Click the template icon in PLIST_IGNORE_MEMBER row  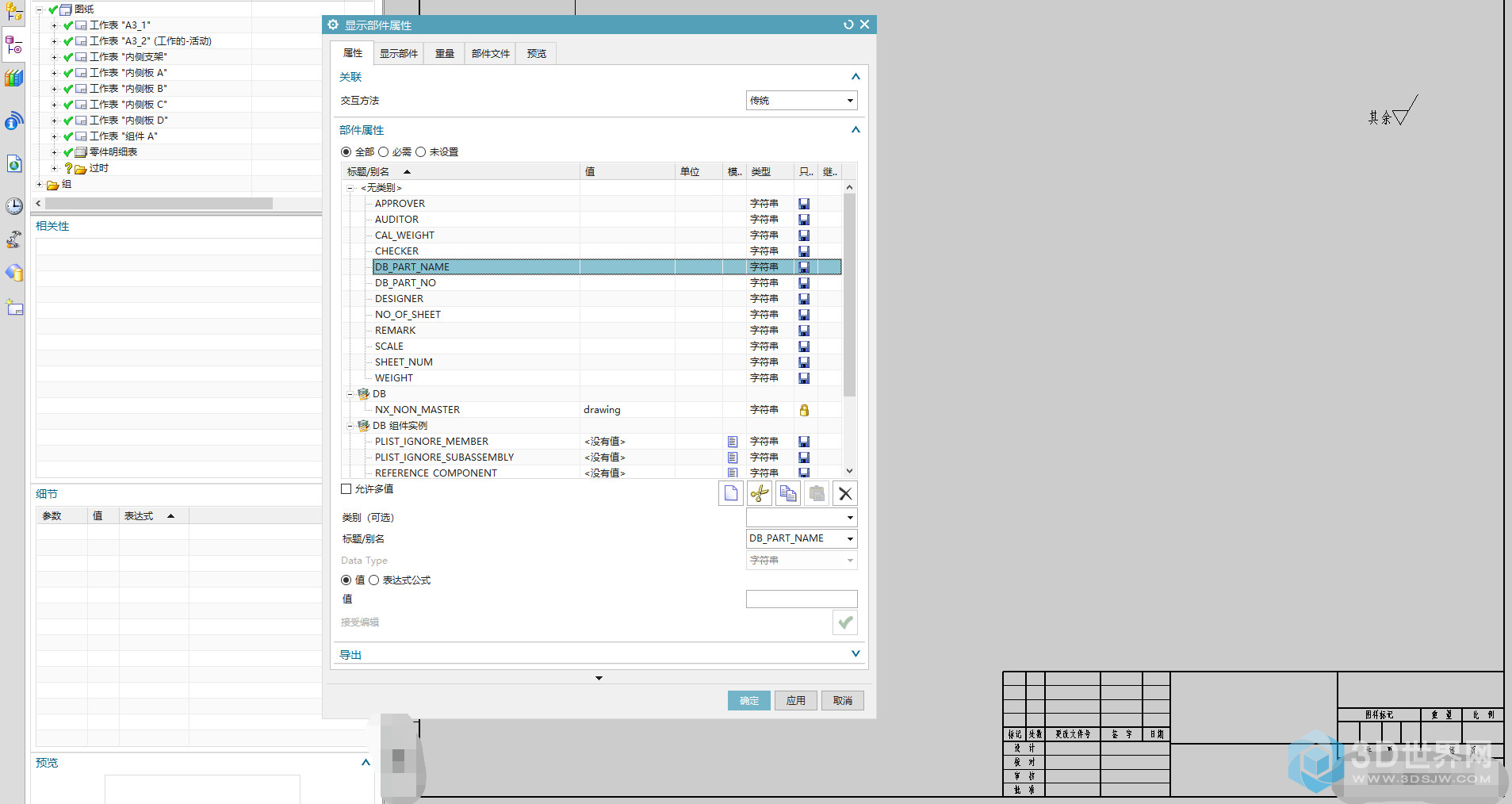(x=733, y=442)
